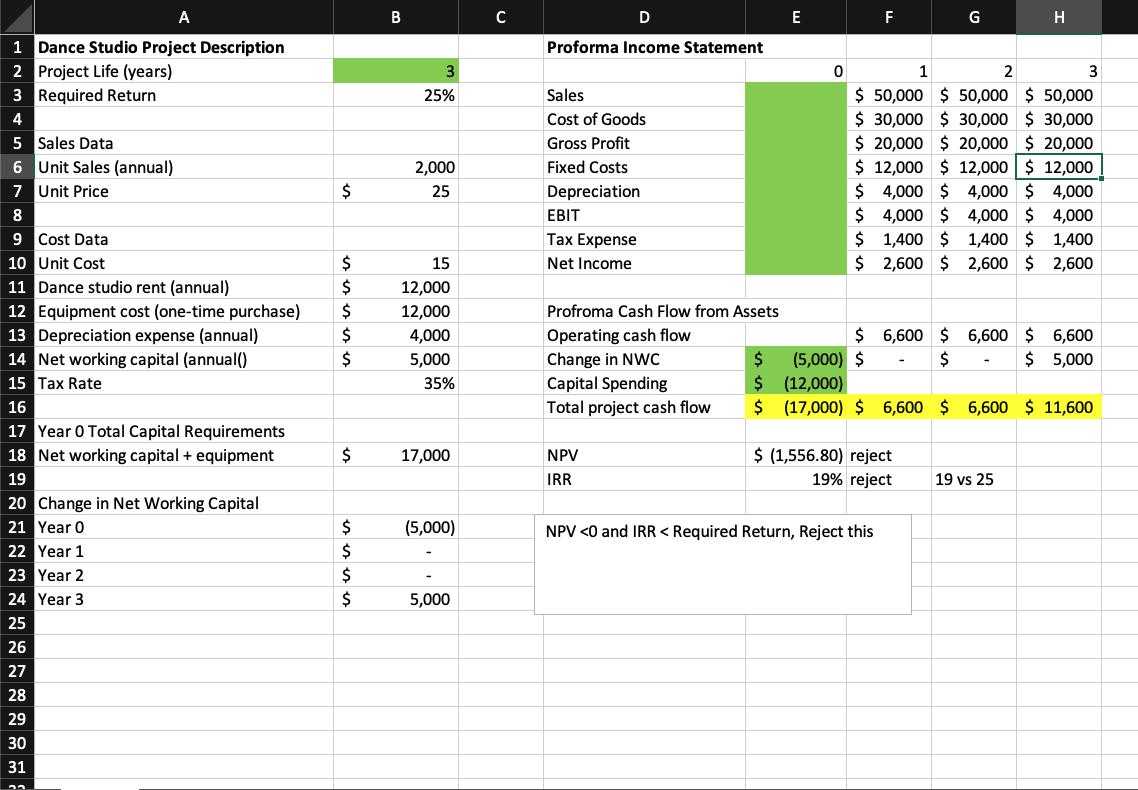The width and height of the screenshot is (1138, 790).
Task: Click the 'Proforma Income Statement' heading cell
Action: (644, 47)
